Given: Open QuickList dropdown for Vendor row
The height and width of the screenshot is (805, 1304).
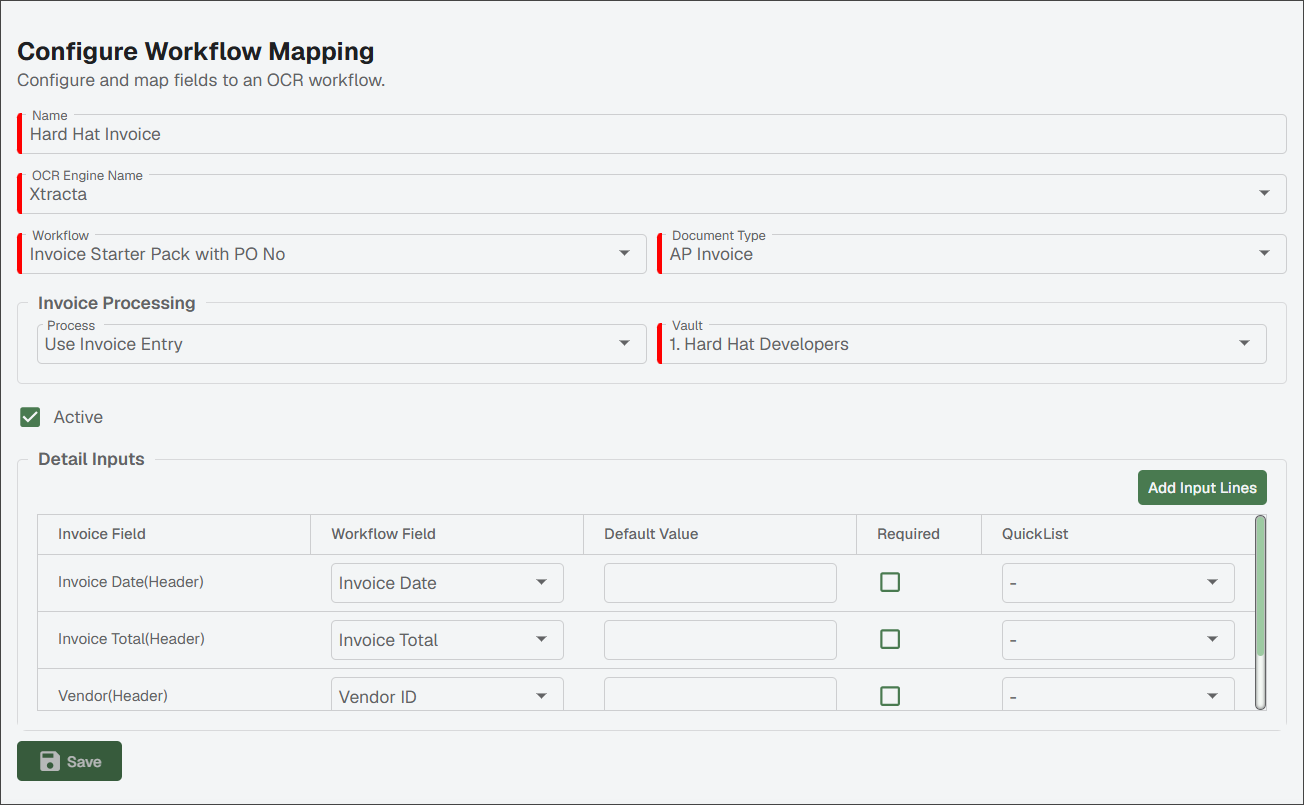Looking at the screenshot, I should pyautogui.click(x=1118, y=694).
